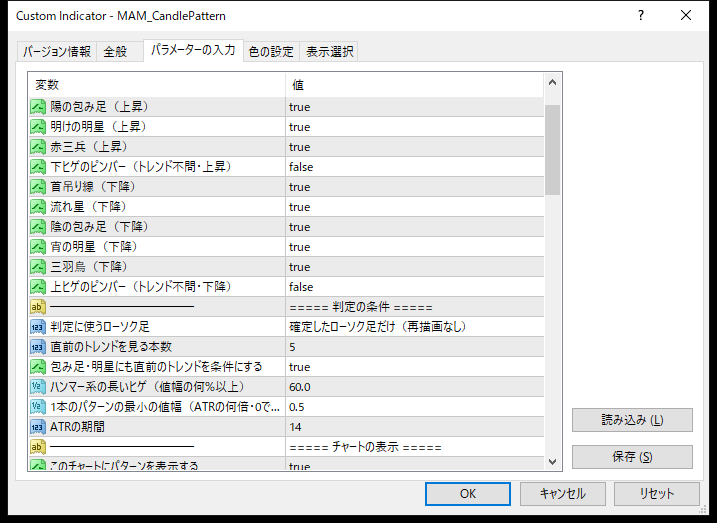Screen dimensions: 717x523
Task: Click the icon beside 下ヒゲのピンバー row
Action: [x=38, y=167]
